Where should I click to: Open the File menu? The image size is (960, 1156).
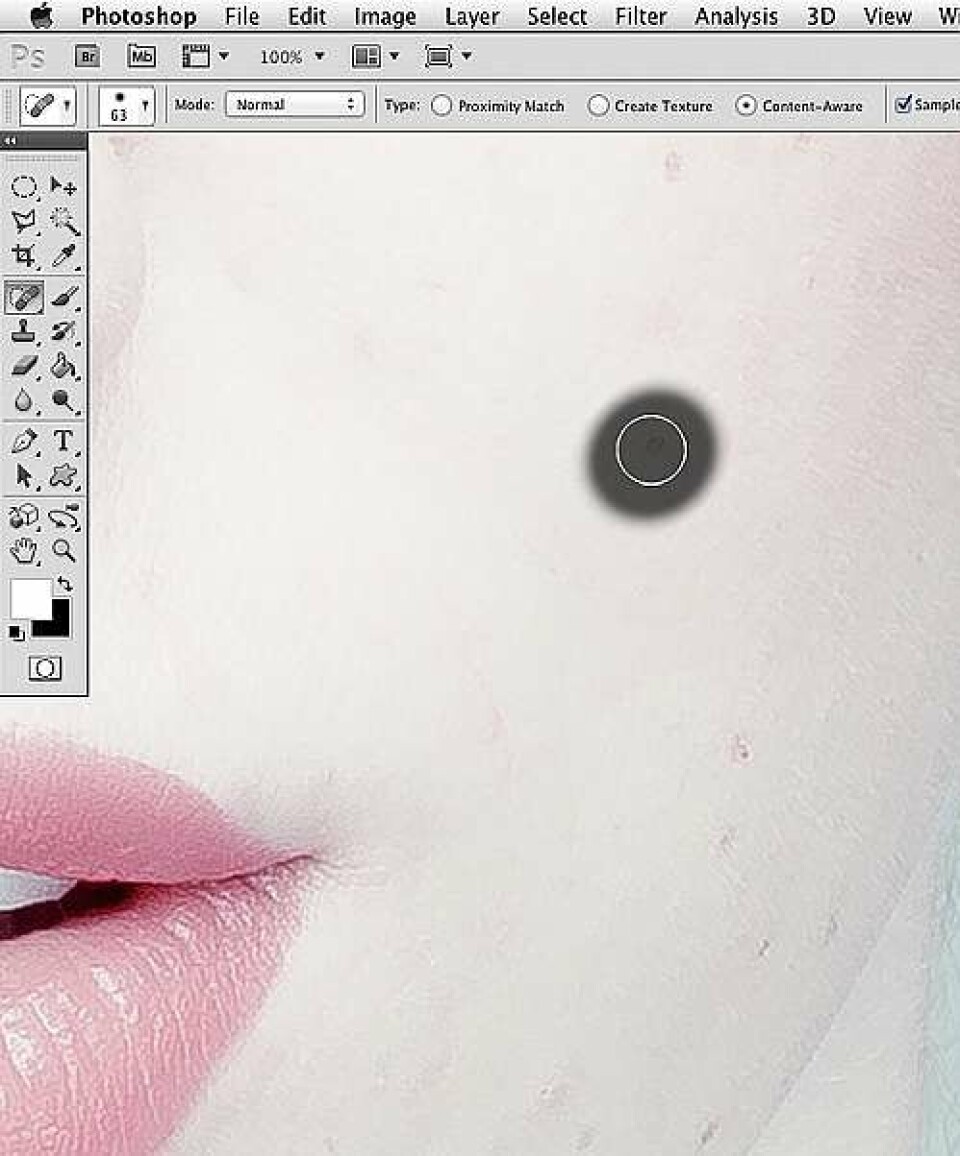[x=242, y=16]
